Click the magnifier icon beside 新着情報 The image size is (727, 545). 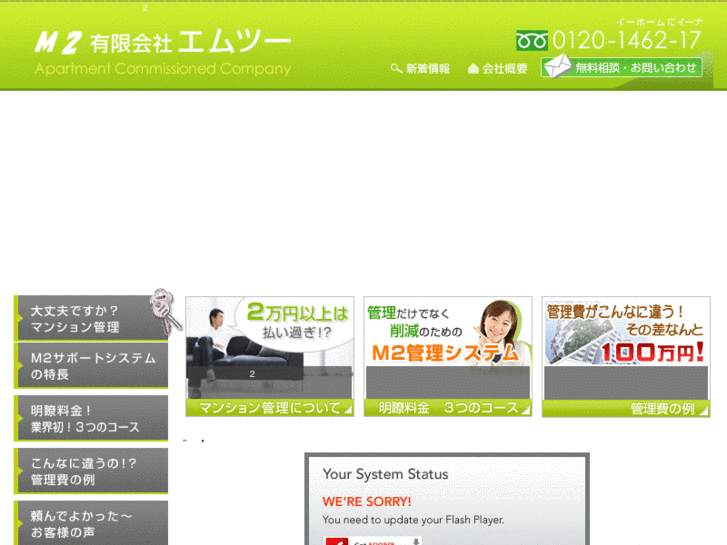tap(396, 69)
